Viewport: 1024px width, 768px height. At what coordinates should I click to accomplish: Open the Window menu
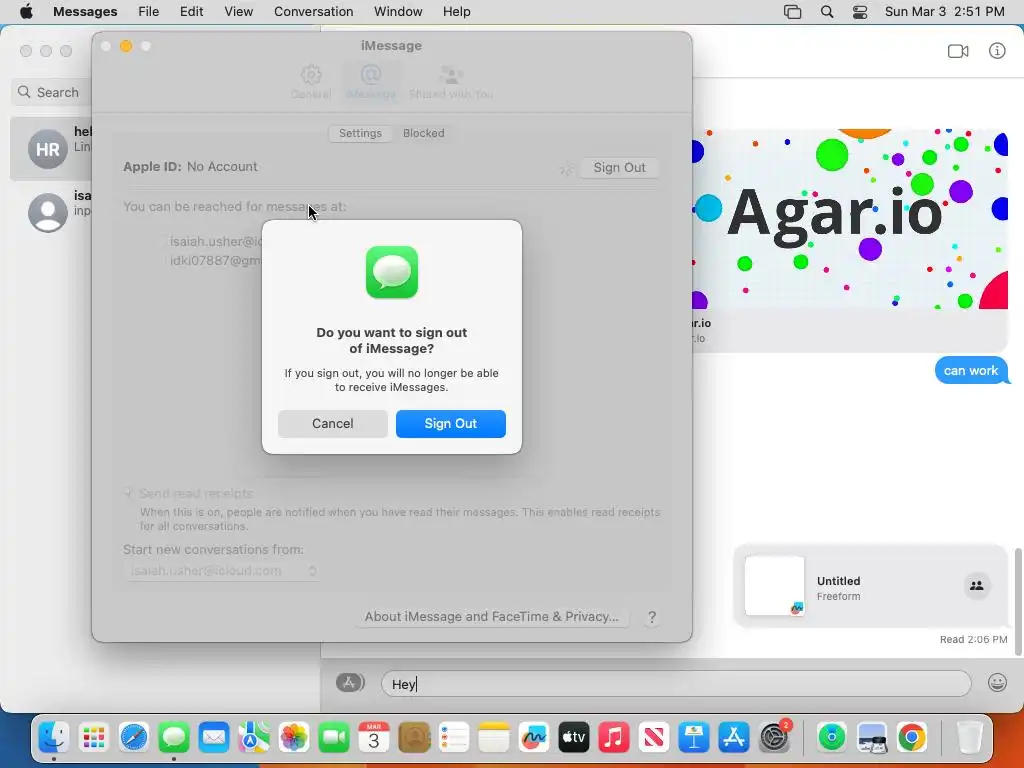coord(398,12)
